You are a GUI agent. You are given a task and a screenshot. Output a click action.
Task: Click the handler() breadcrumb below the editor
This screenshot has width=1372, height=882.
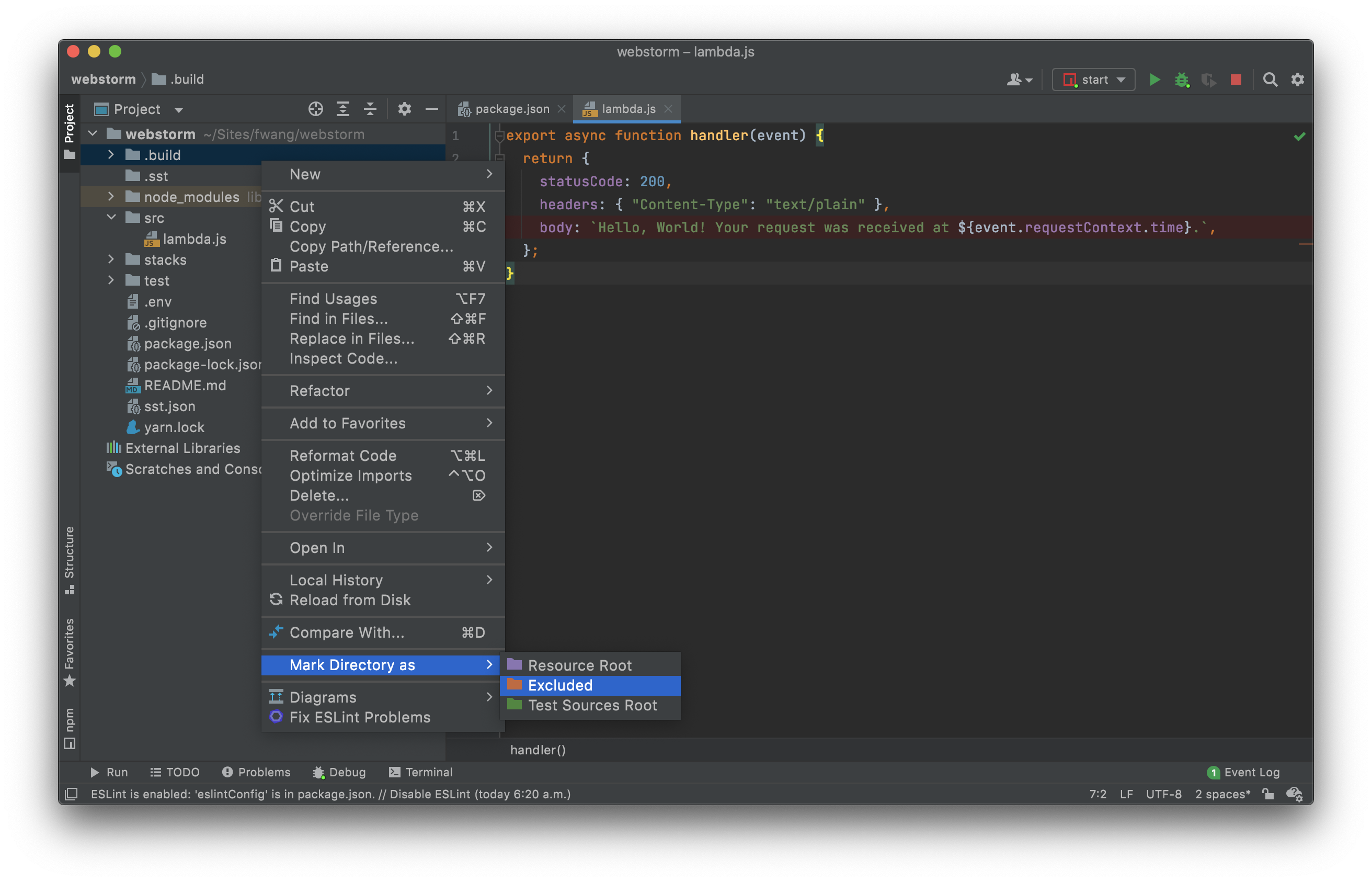(x=538, y=750)
